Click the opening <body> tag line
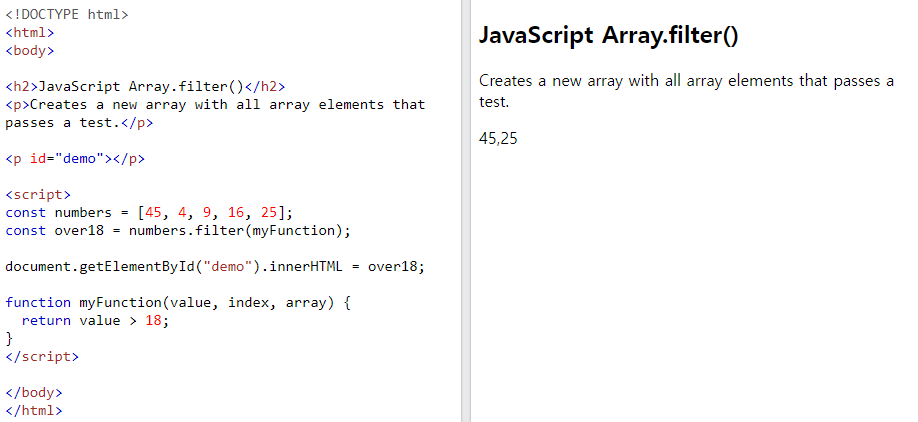The width and height of the screenshot is (918, 422). tap(30, 51)
